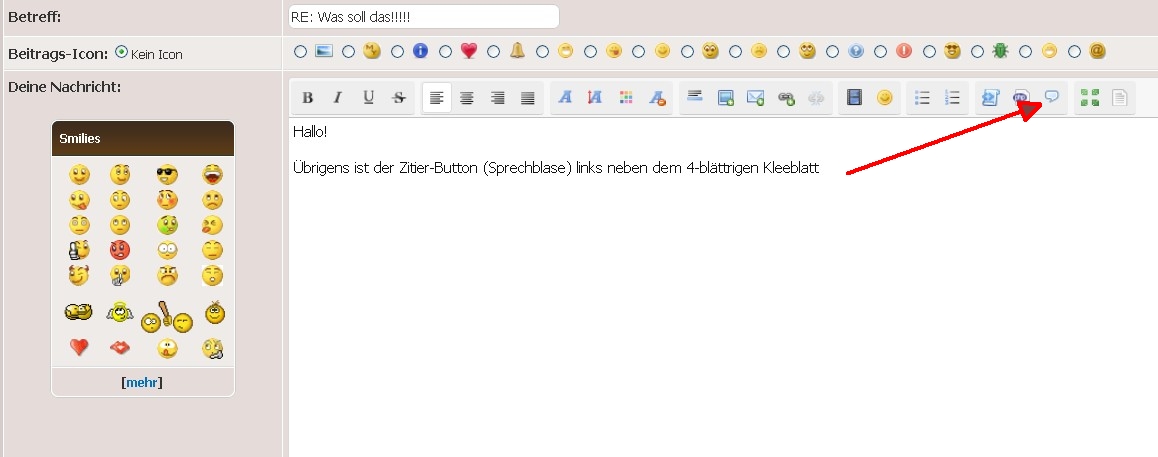Screen dimensions: 1158x457
Task: Click the strikethrough formatting button
Action: 399,98
